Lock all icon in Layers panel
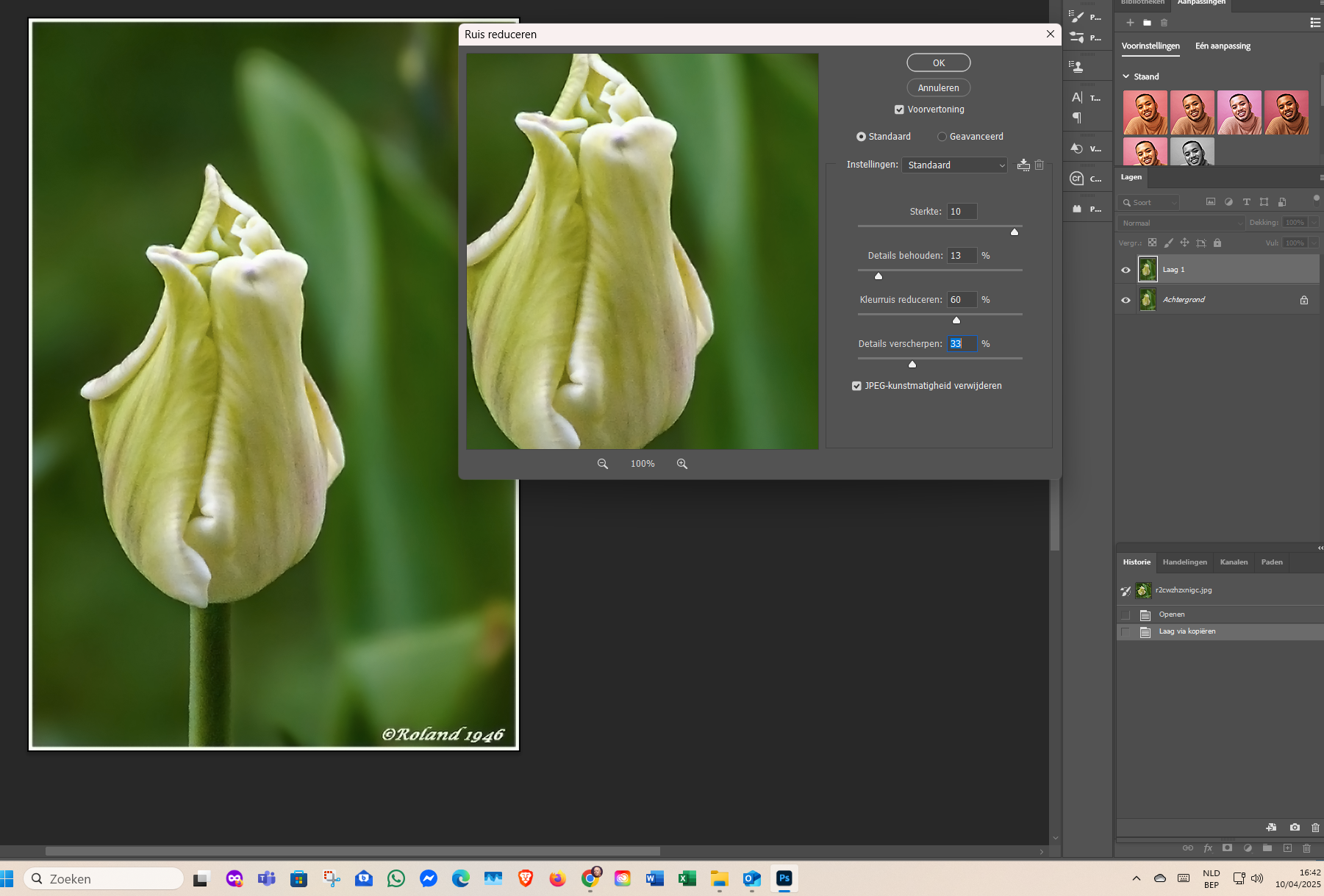1324x896 pixels. pos(1217,243)
